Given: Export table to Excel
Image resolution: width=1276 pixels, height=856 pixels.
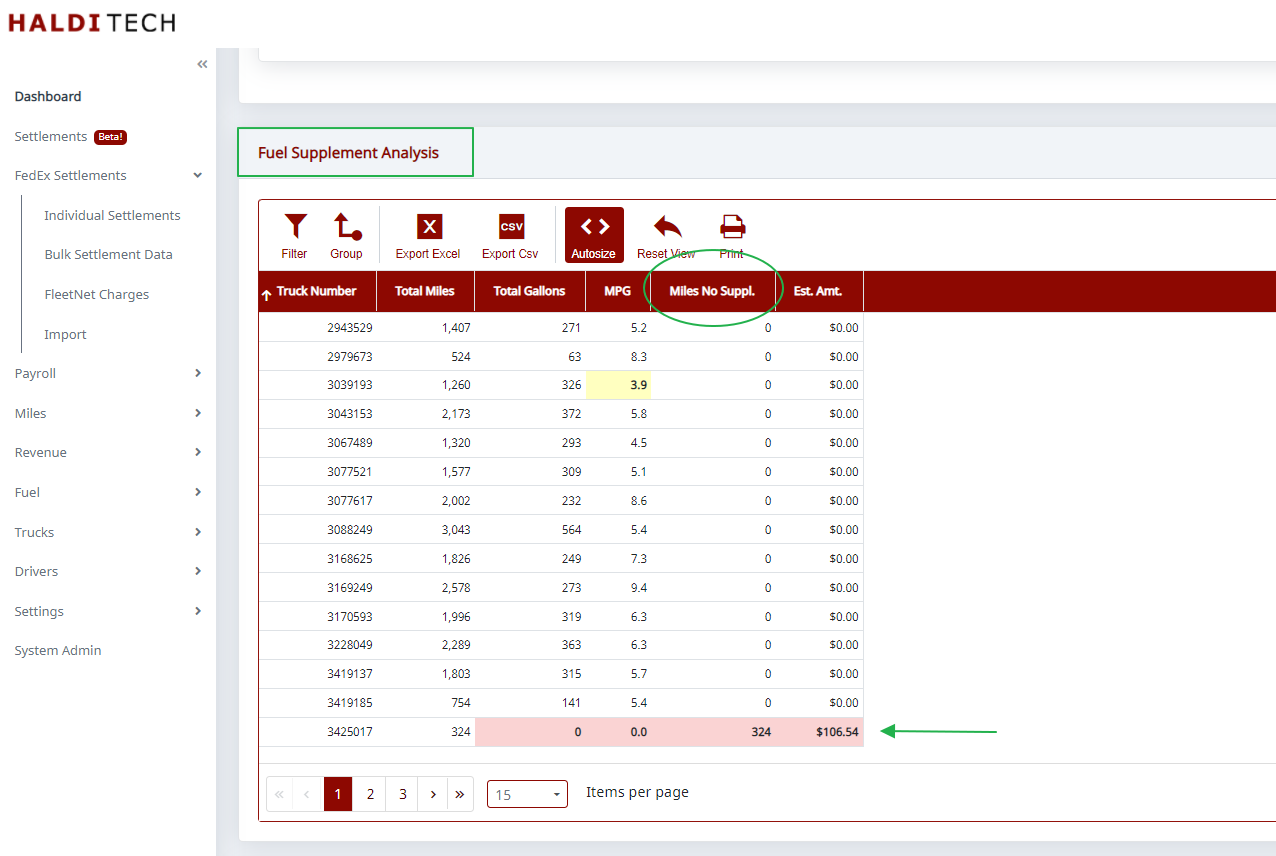Looking at the screenshot, I should pyautogui.click(x=428, y=236).
